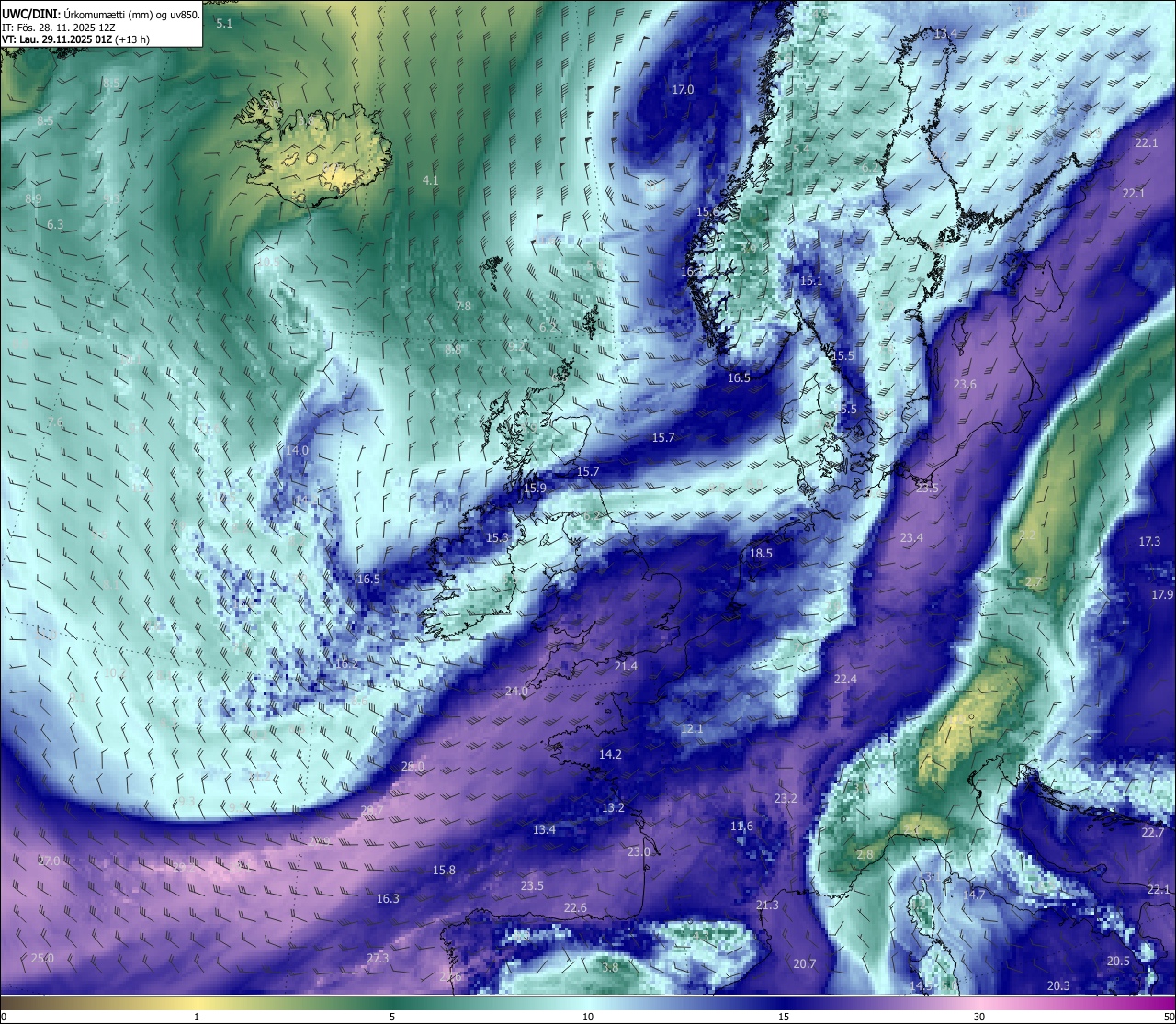
Task: Click the 4.1 value label east of Iceland
Action: [430, 180]
